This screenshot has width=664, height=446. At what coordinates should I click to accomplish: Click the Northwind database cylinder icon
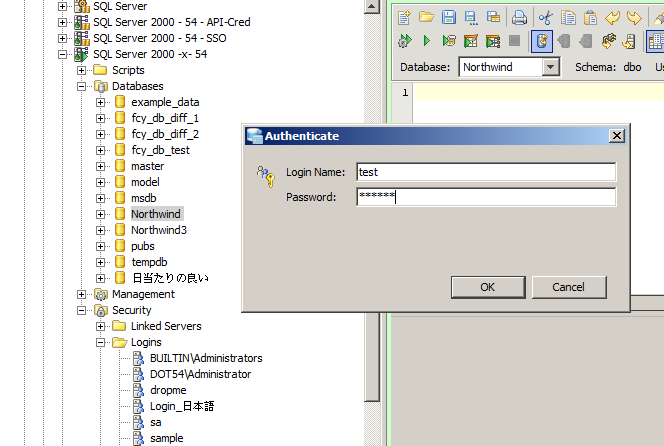(x=120, y=213)
